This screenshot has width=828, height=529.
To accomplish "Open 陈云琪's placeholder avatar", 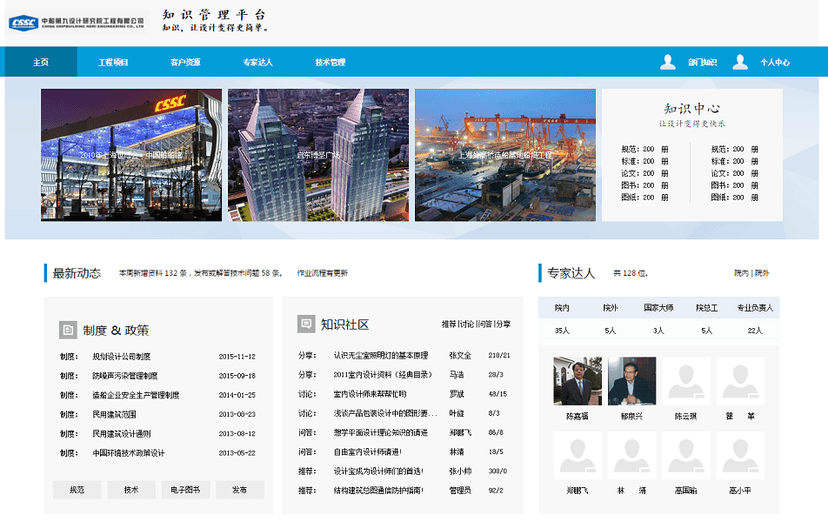I will pyautogui.click(x=687, y=381).
